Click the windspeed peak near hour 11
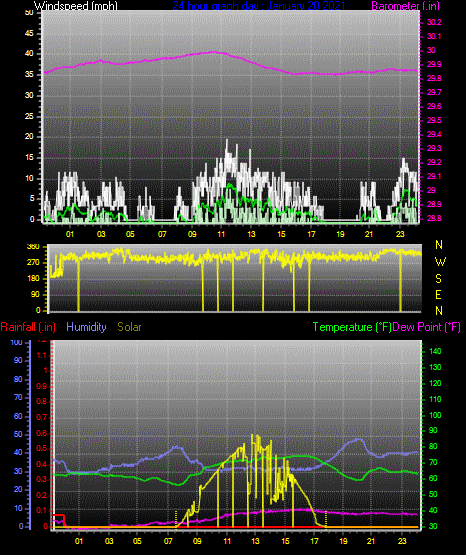The width and height of the screenshot is (466, 555). click(227, 140)
